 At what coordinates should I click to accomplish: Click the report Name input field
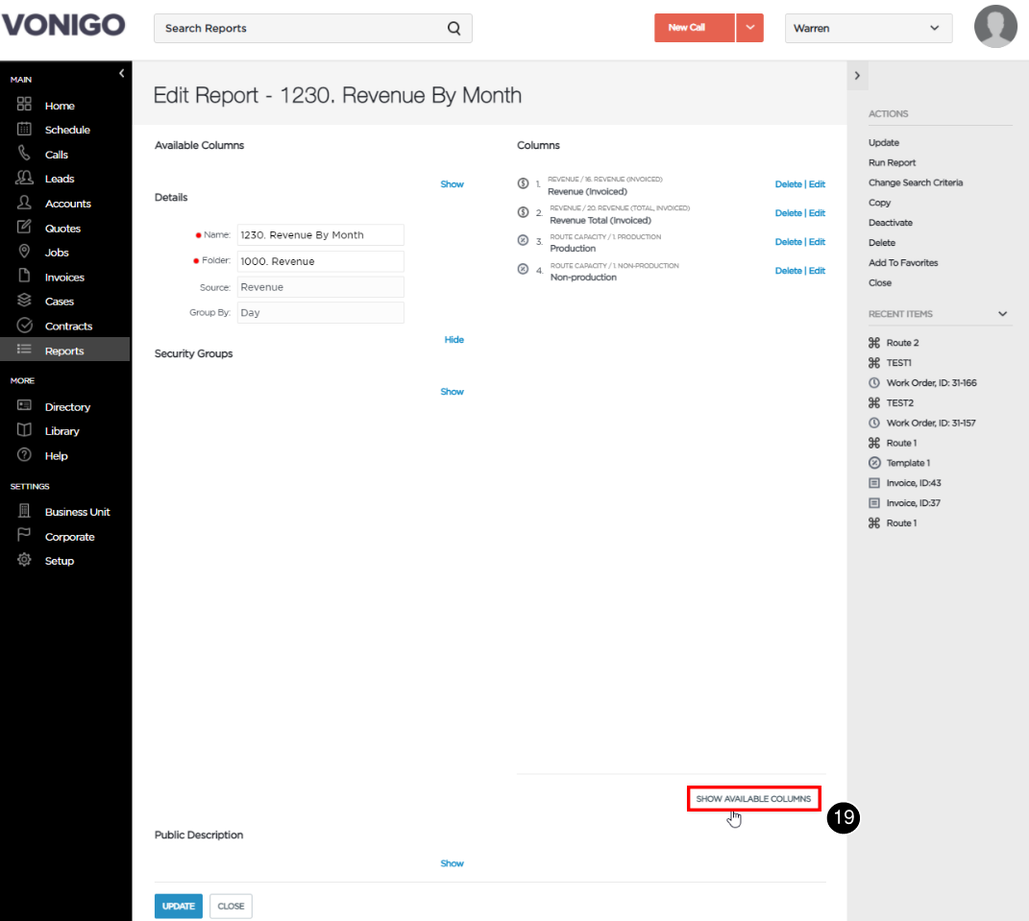point(320,235)
